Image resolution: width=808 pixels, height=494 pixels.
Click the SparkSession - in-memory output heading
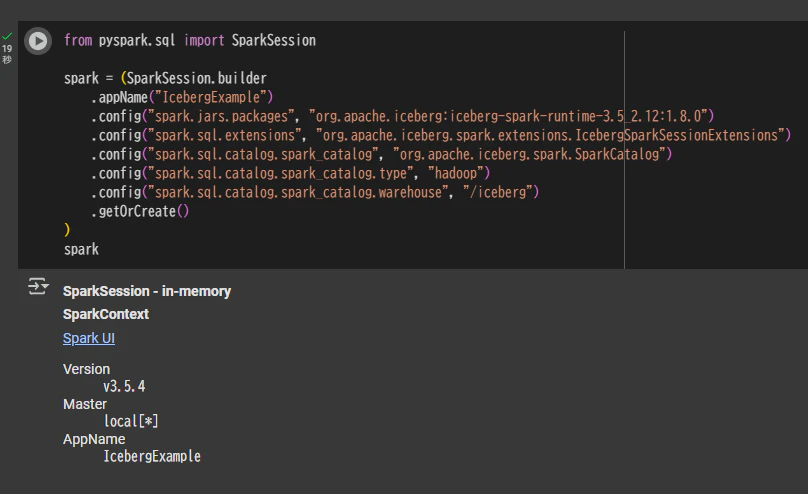pyautogui.click(x=147, y=292)
